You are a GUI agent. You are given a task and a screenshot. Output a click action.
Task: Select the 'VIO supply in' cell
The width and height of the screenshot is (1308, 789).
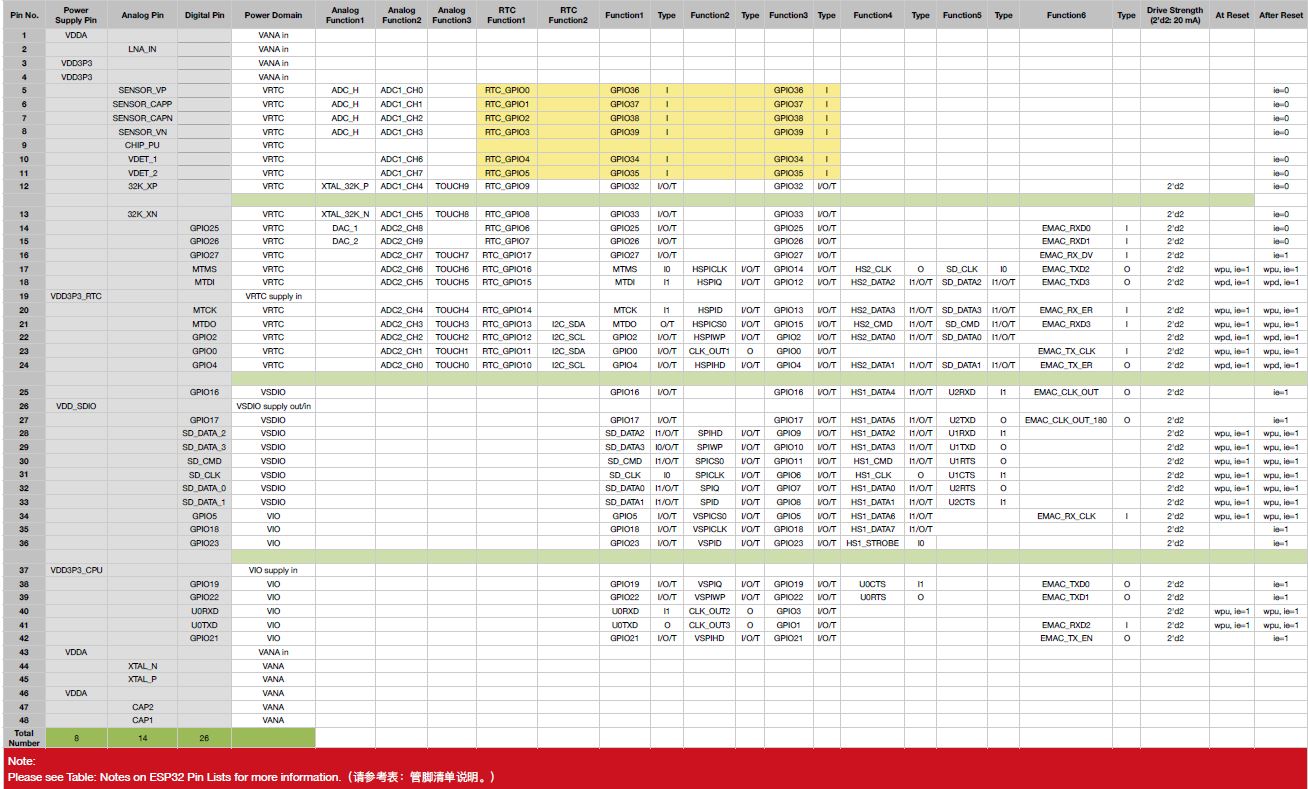tap(273, 570)
